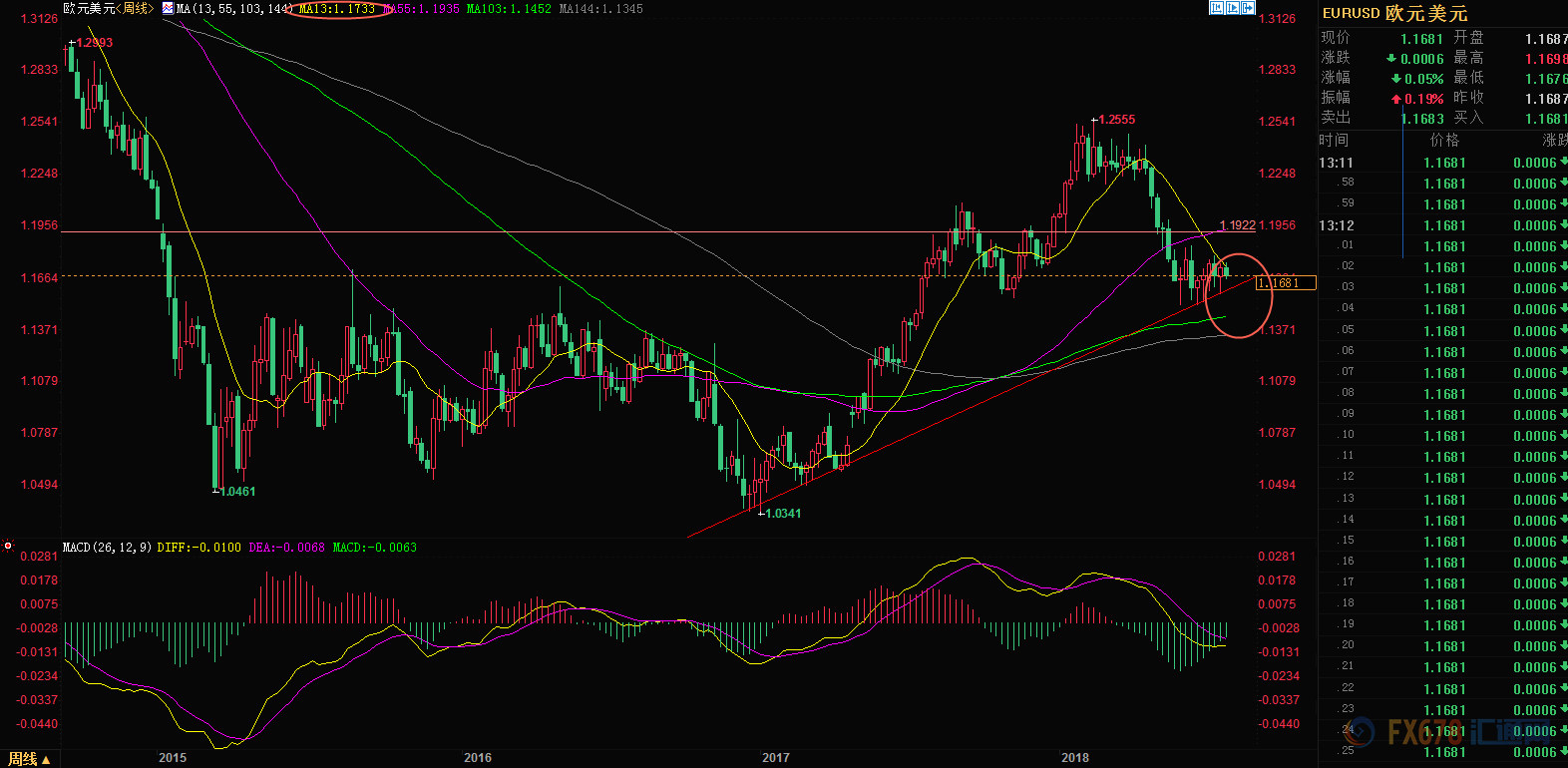Click the 2016 year label on time axis

point(478,758)
